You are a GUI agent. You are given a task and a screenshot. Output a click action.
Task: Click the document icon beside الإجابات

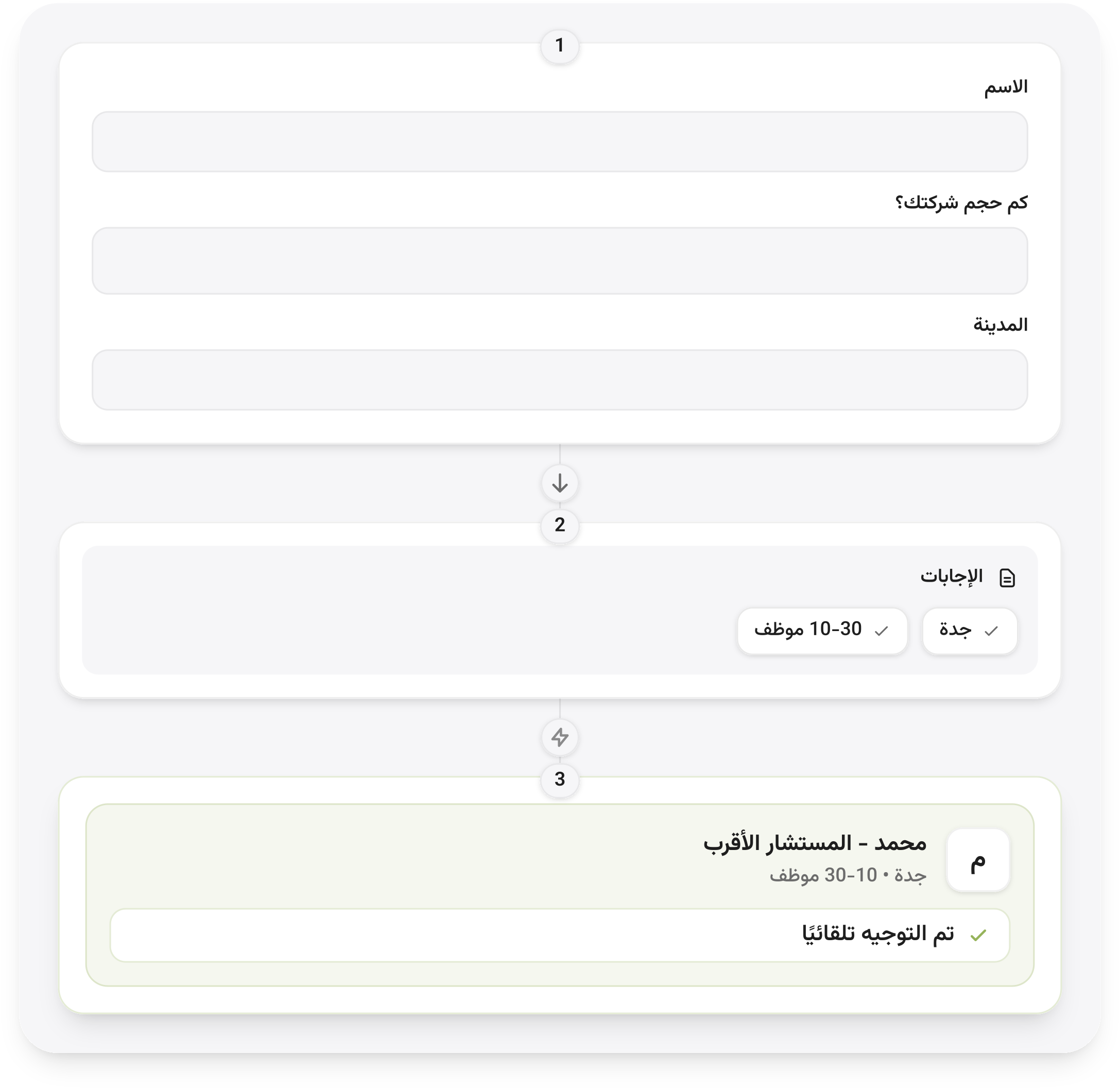(1007, 577)
